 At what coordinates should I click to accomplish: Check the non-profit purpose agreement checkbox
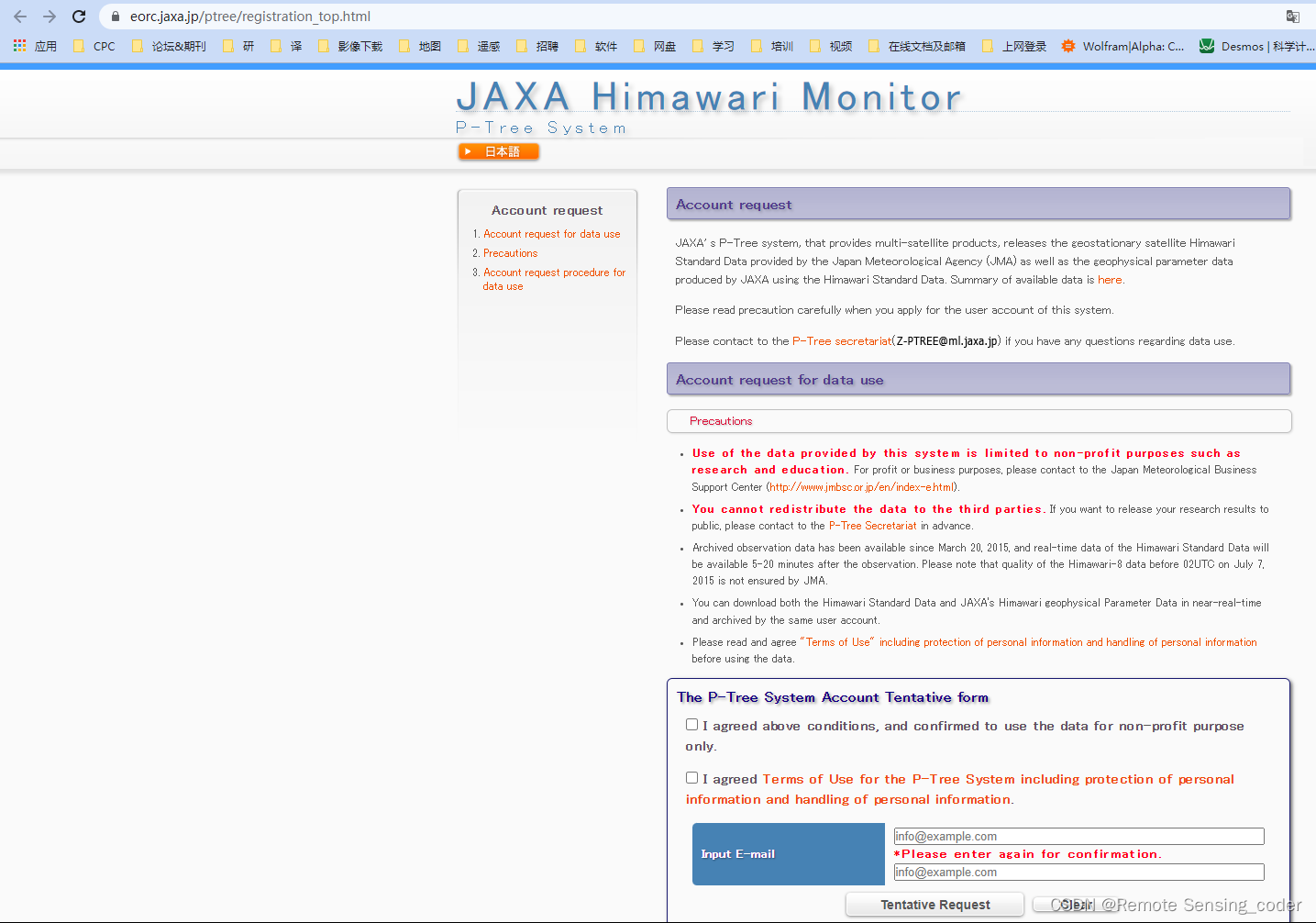pos(692,725)
